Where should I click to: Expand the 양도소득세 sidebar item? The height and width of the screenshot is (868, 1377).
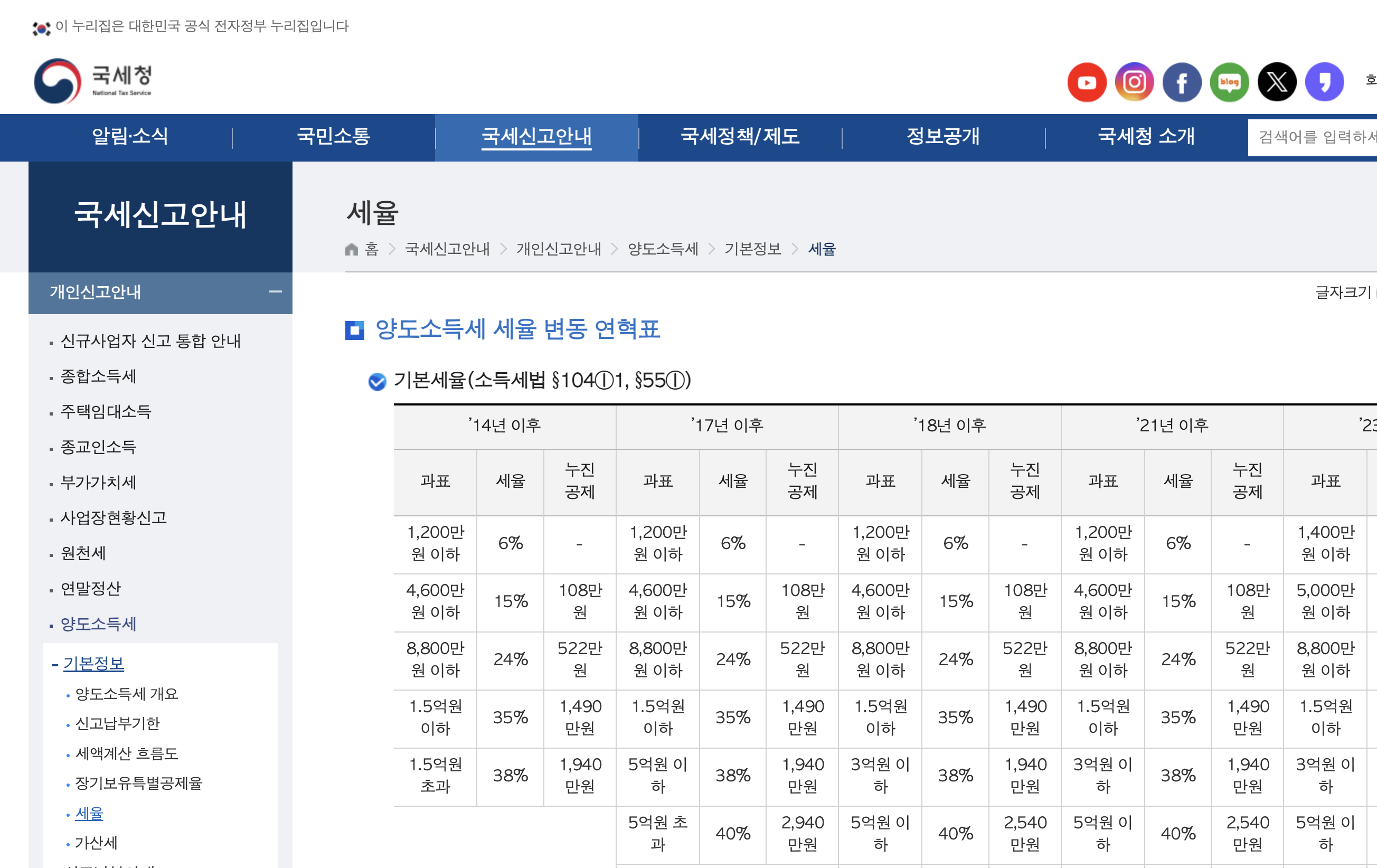click(x=98, y=624)
